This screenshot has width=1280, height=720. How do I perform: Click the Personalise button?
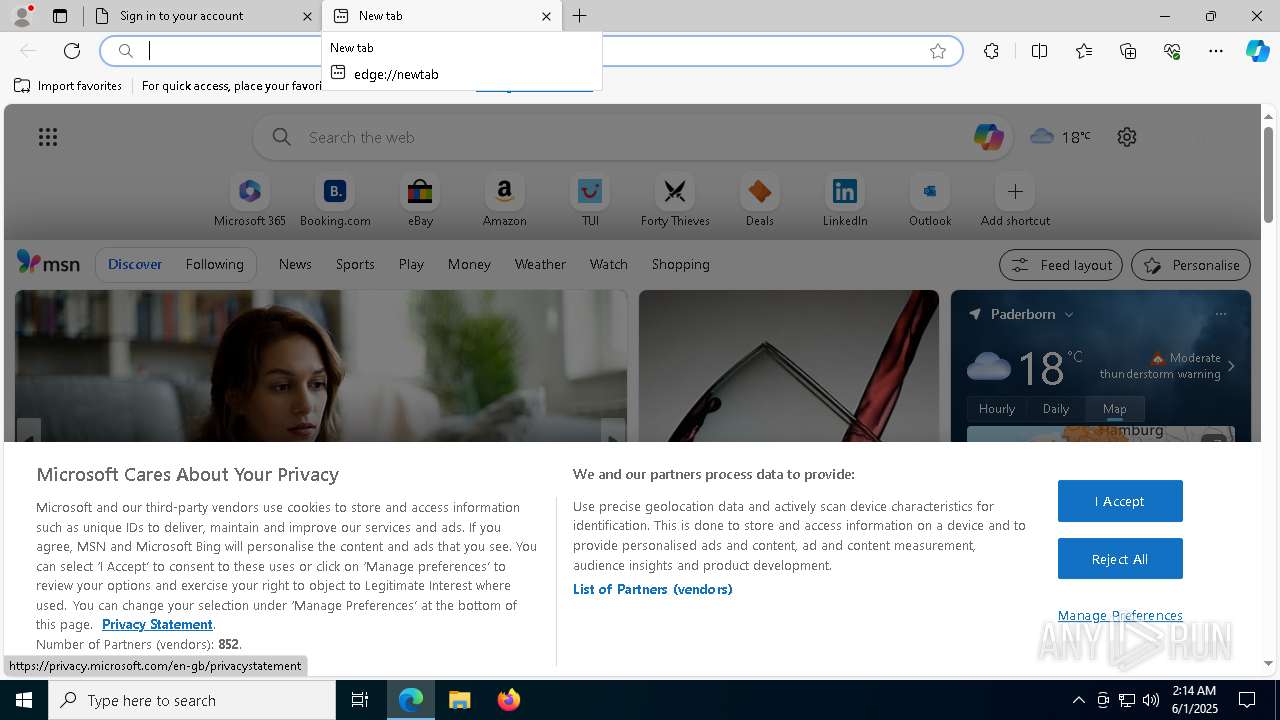(1191, 265)
